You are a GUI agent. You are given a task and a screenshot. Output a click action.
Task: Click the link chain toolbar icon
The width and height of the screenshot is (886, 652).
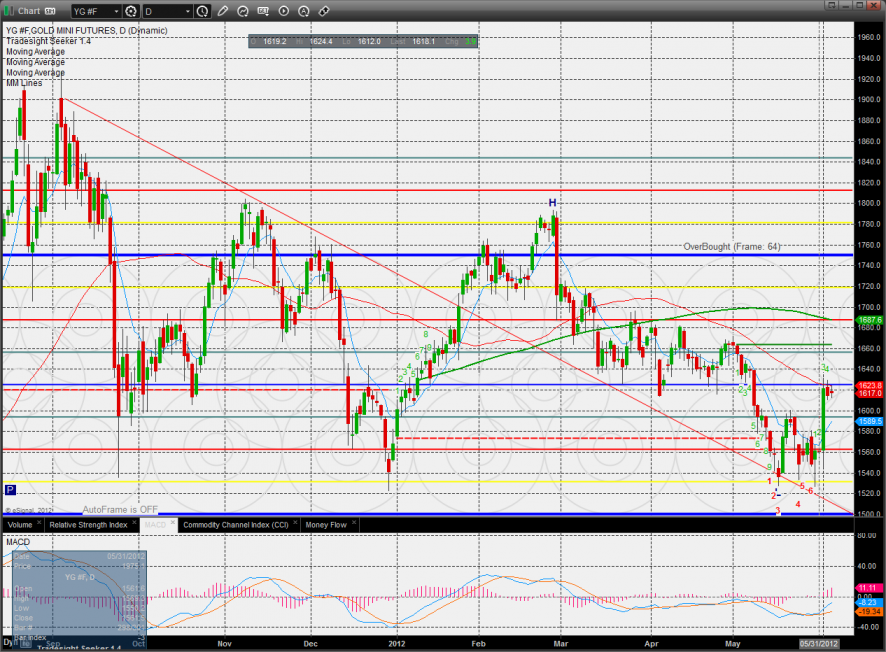pyautogui.click(x=324, y=11)
